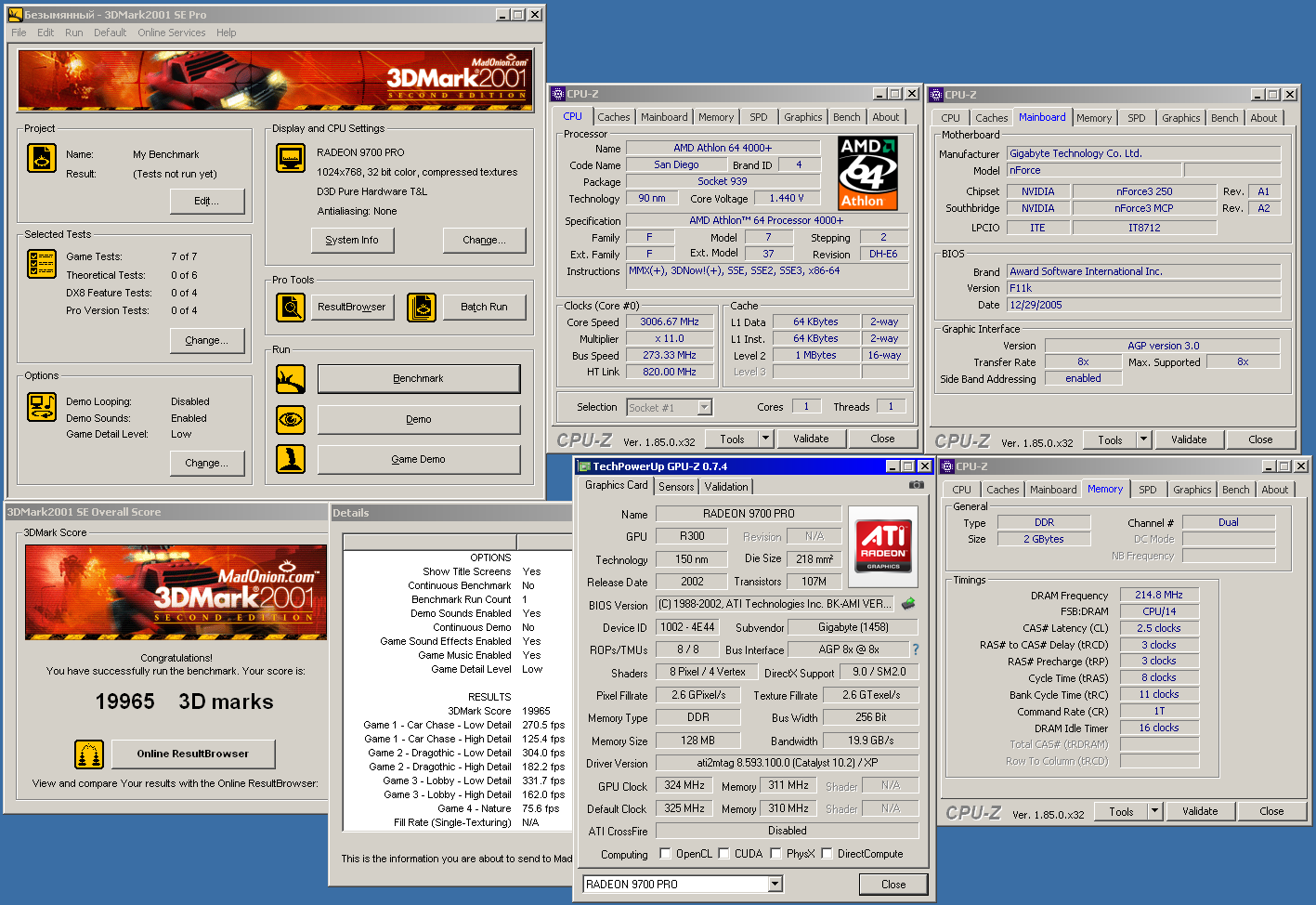Click the Memory Size 128 MB field in GPU-Z

coord(698,741)
